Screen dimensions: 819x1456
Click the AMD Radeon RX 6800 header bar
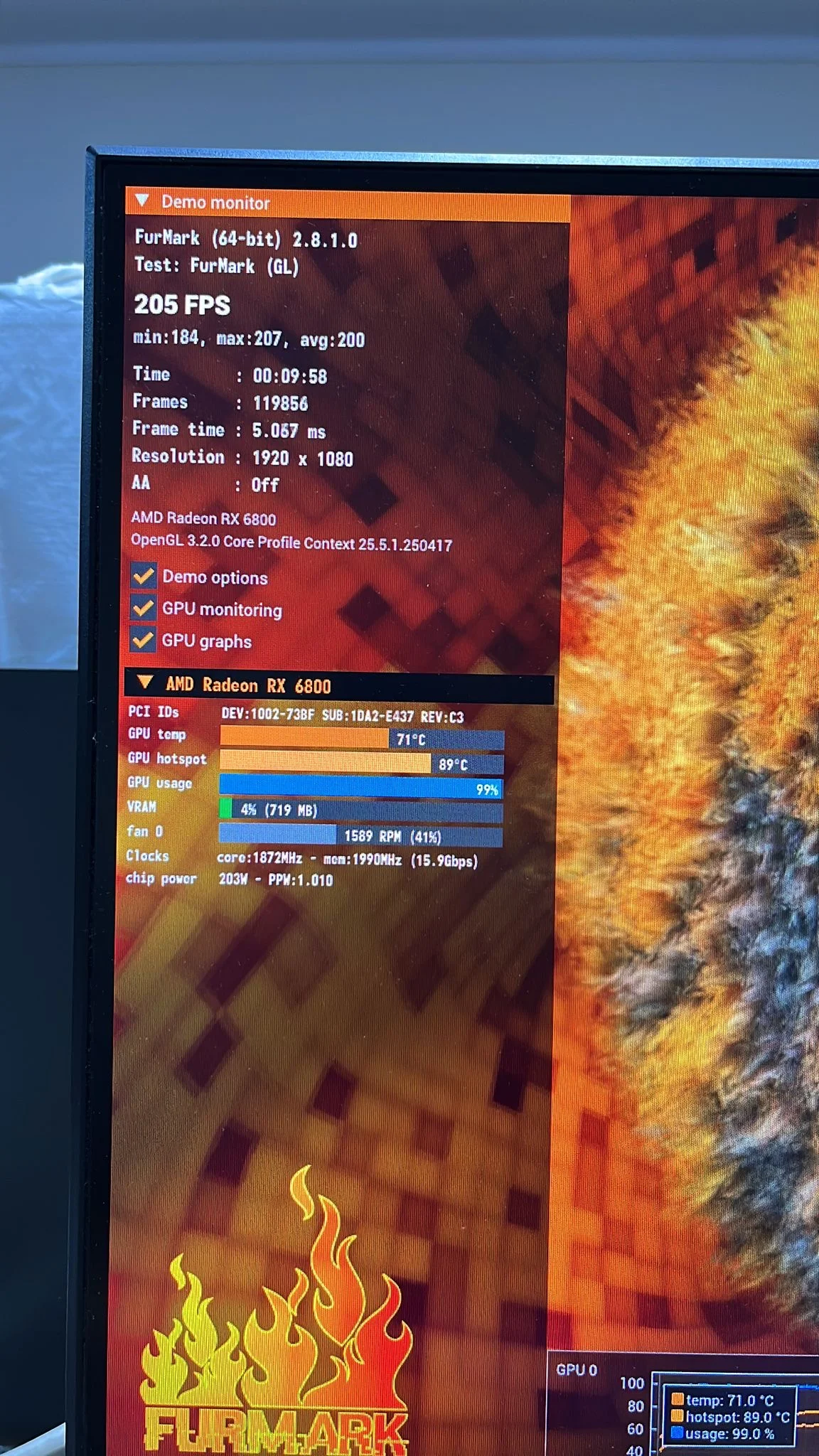coord(339,685)
